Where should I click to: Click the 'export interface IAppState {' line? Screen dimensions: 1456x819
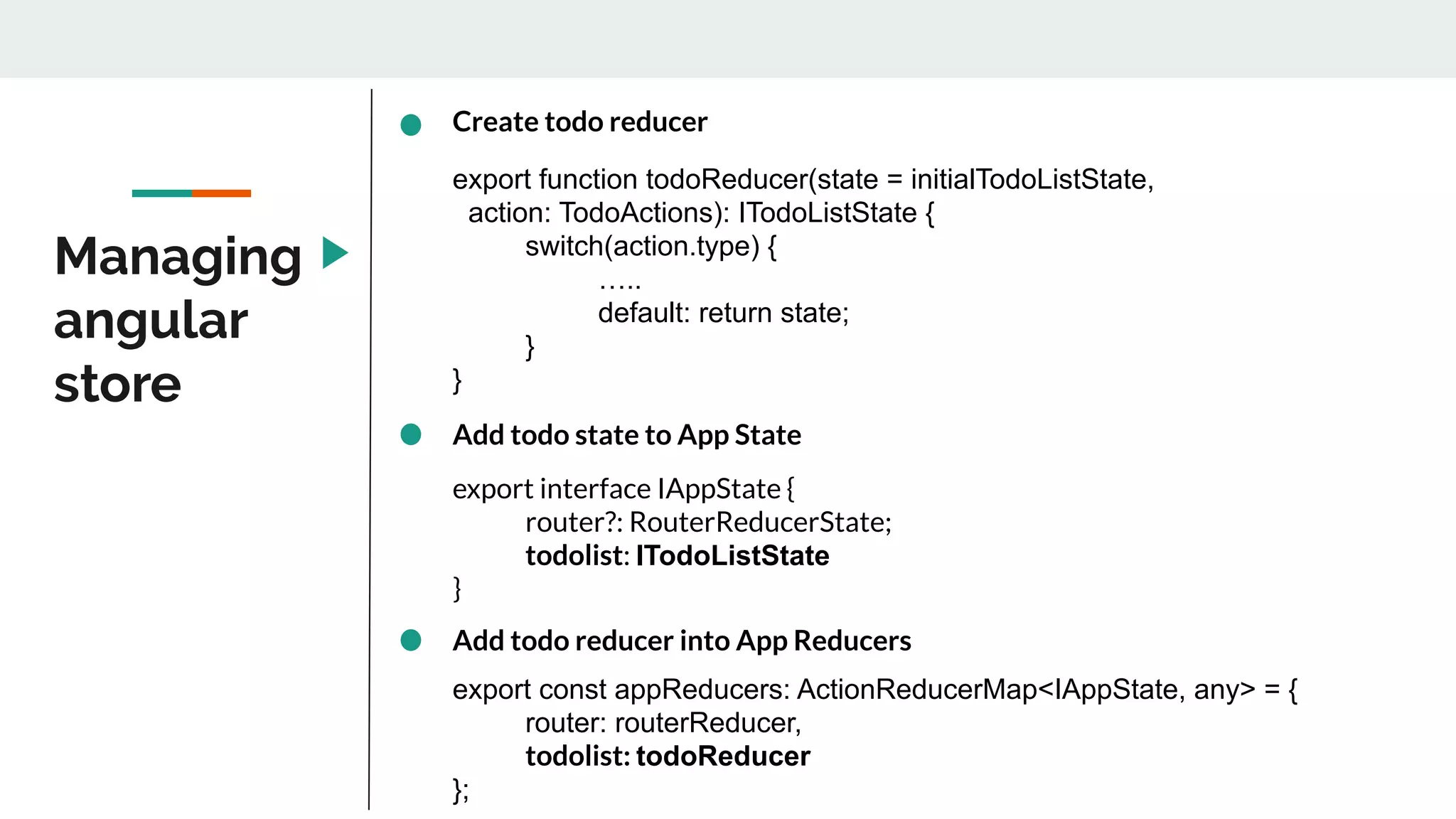(x=623, y=489)
